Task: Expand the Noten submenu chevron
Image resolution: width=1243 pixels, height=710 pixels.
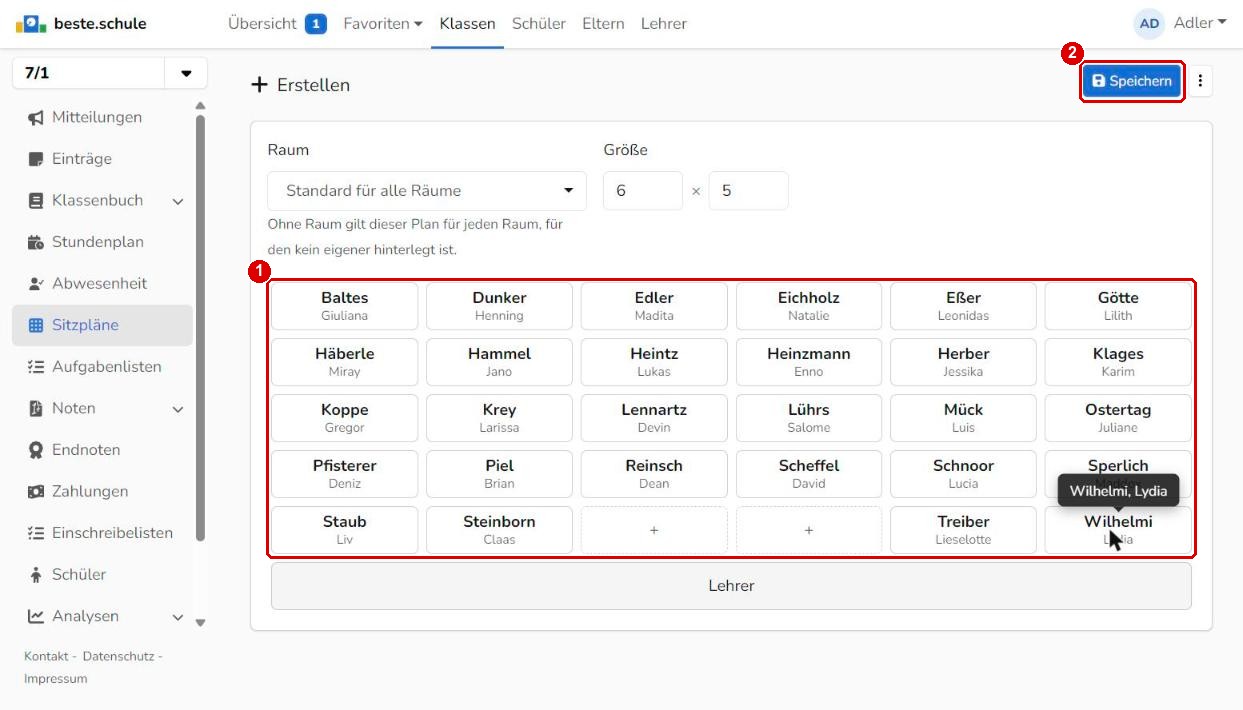Action: 178,409
